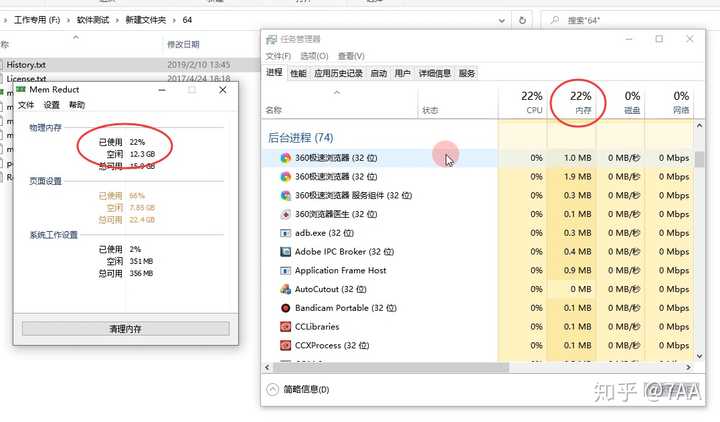
Task: Click the 修改日期 column header in Explorer
Action: [x=183, y=45]
